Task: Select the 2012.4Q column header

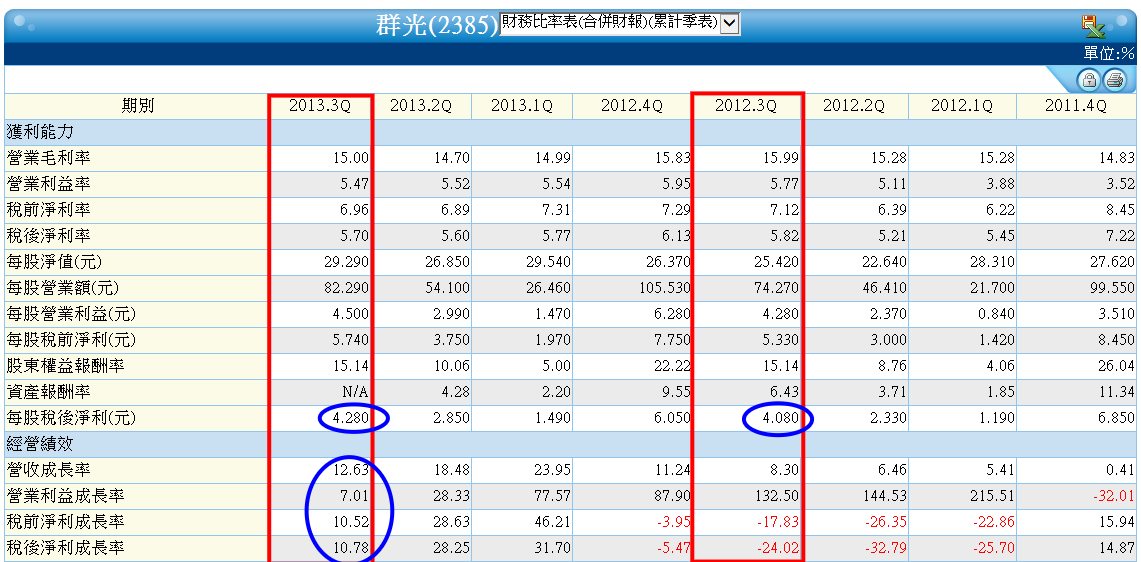Action: point(632,106)
